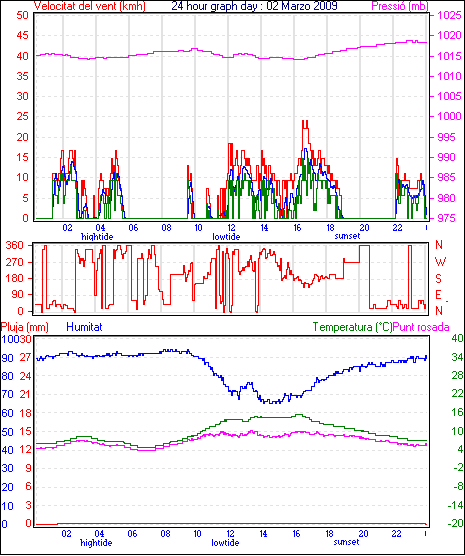Click the 'Punt rosada' legend label
This screenshot has height=556, width=465.
click(x=421, y=327)
